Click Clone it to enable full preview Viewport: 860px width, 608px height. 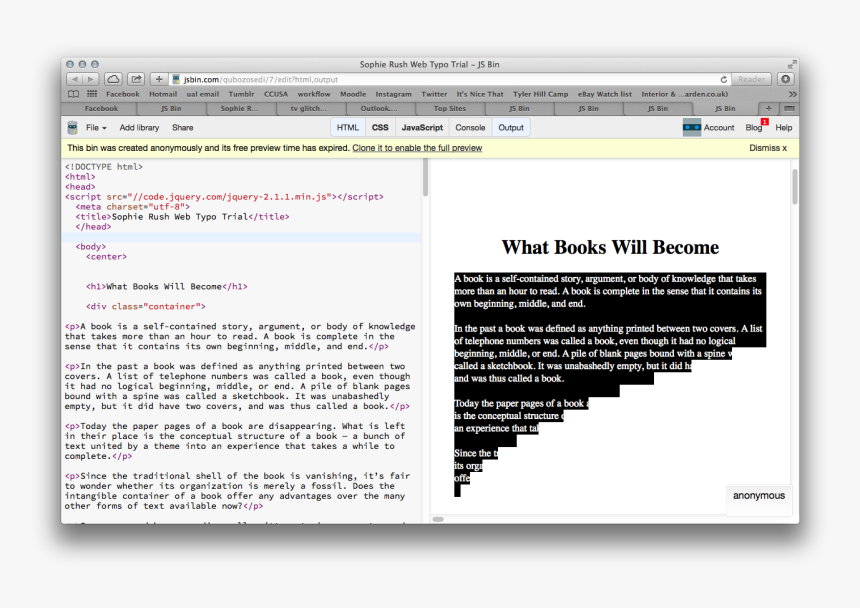pyautogui.click(x=417, y=148)
